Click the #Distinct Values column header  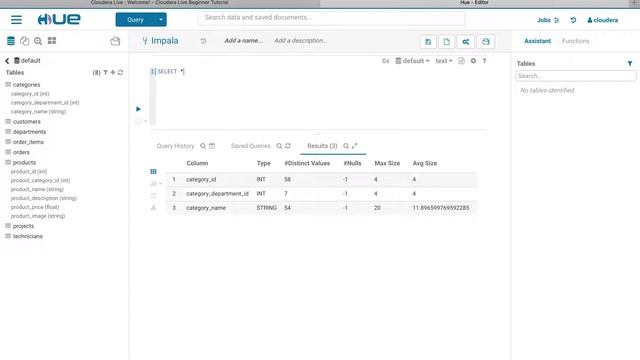pyautogui.click(x=307, y=163)
